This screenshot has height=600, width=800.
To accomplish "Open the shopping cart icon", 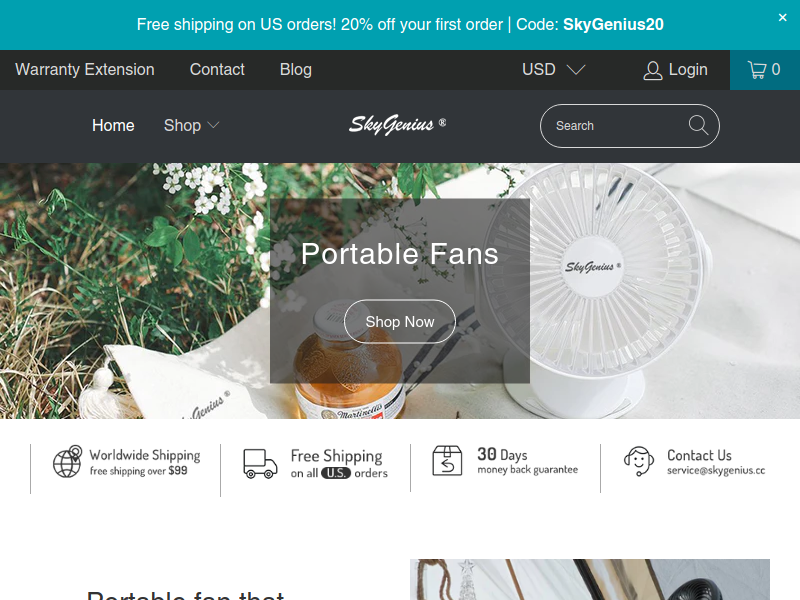I will (757, 70).
